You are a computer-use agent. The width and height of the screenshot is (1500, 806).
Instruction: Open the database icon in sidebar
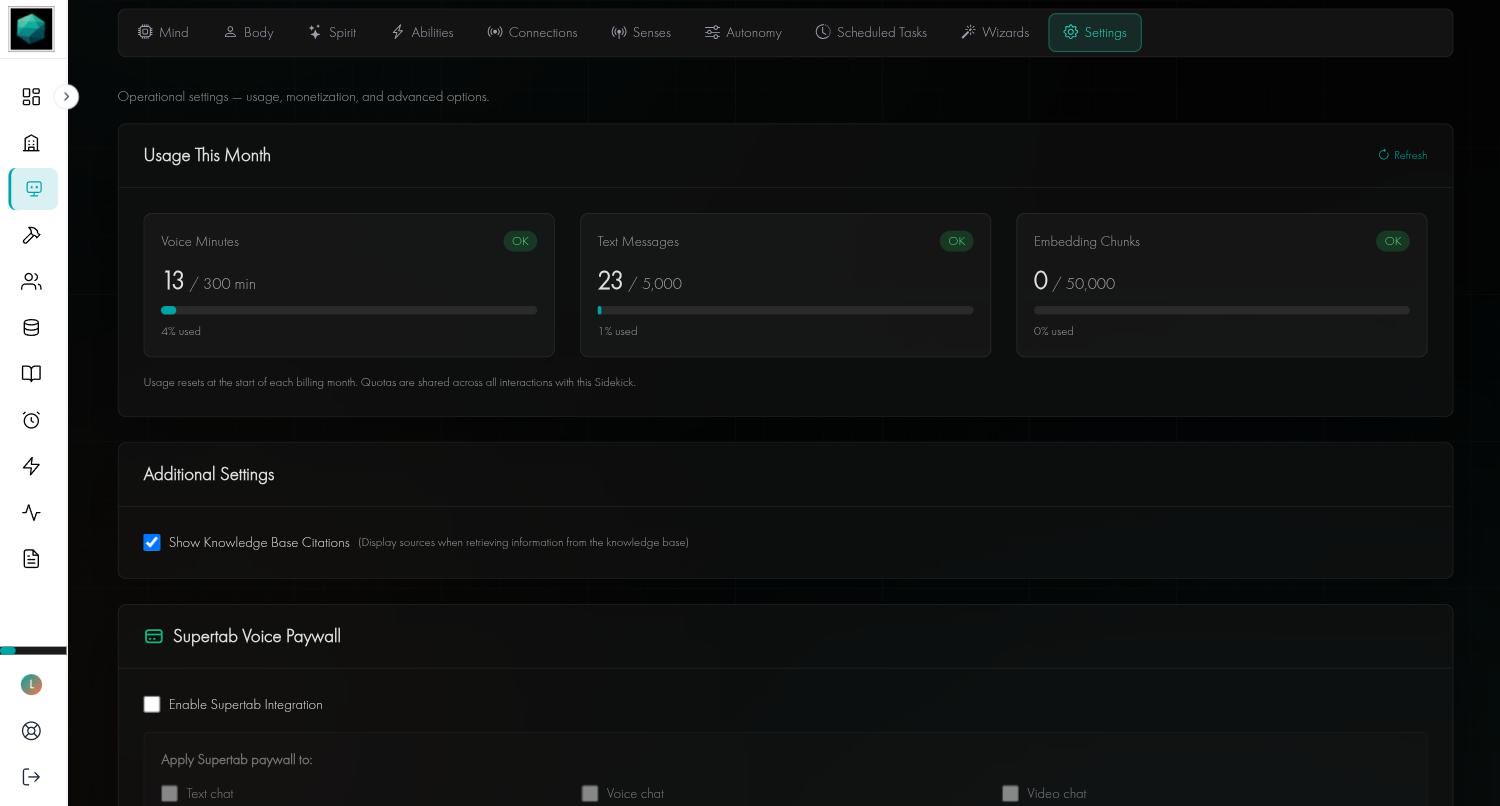[31, 328]
